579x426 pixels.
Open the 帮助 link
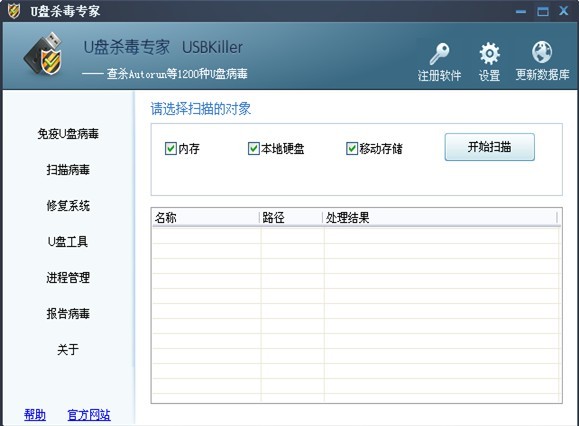coord(35,415)
